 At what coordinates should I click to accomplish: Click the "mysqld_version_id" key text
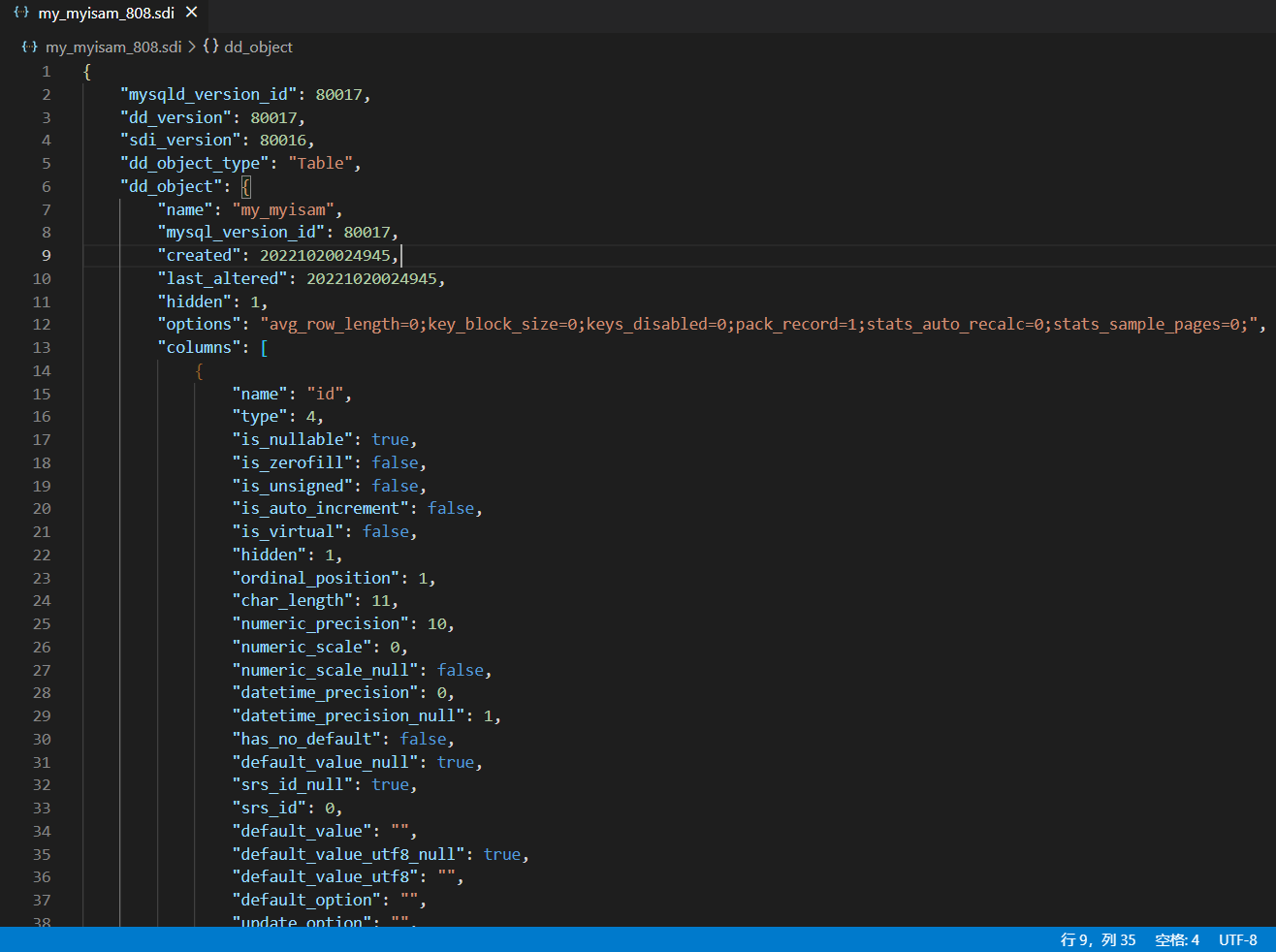click(x=208, y=95)
